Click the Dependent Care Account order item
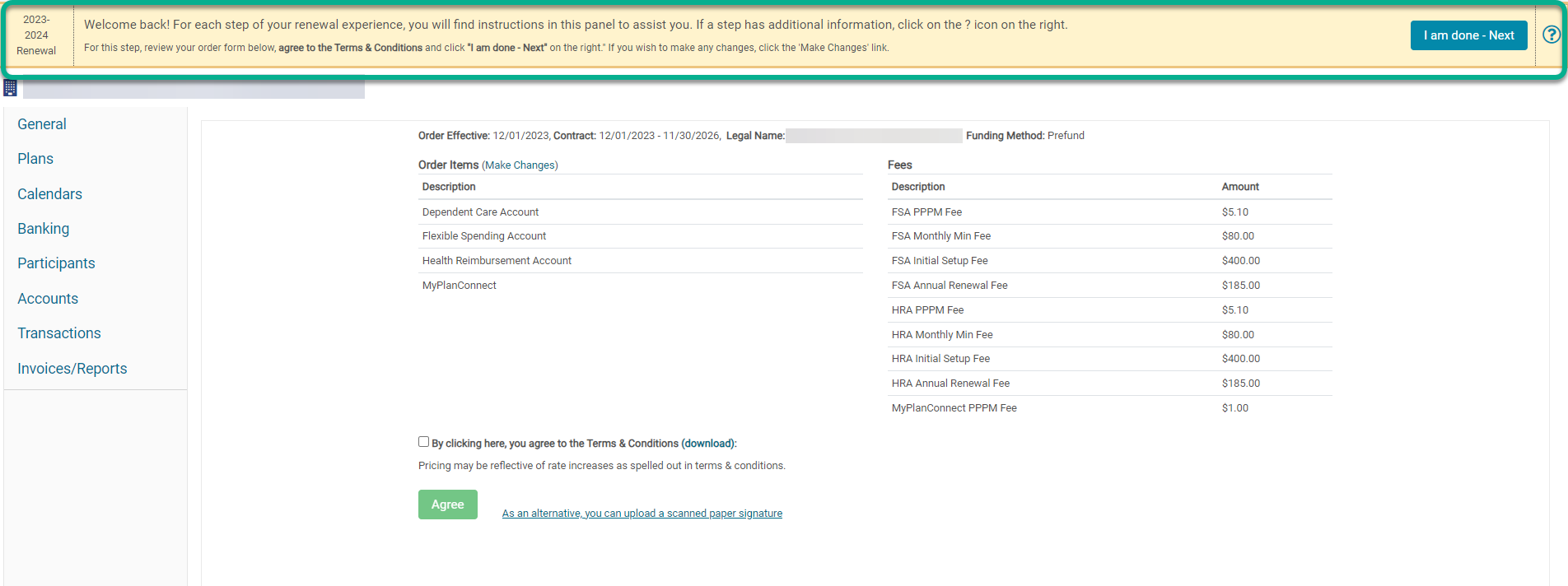 pyautogui.click(x=641, y=212)
